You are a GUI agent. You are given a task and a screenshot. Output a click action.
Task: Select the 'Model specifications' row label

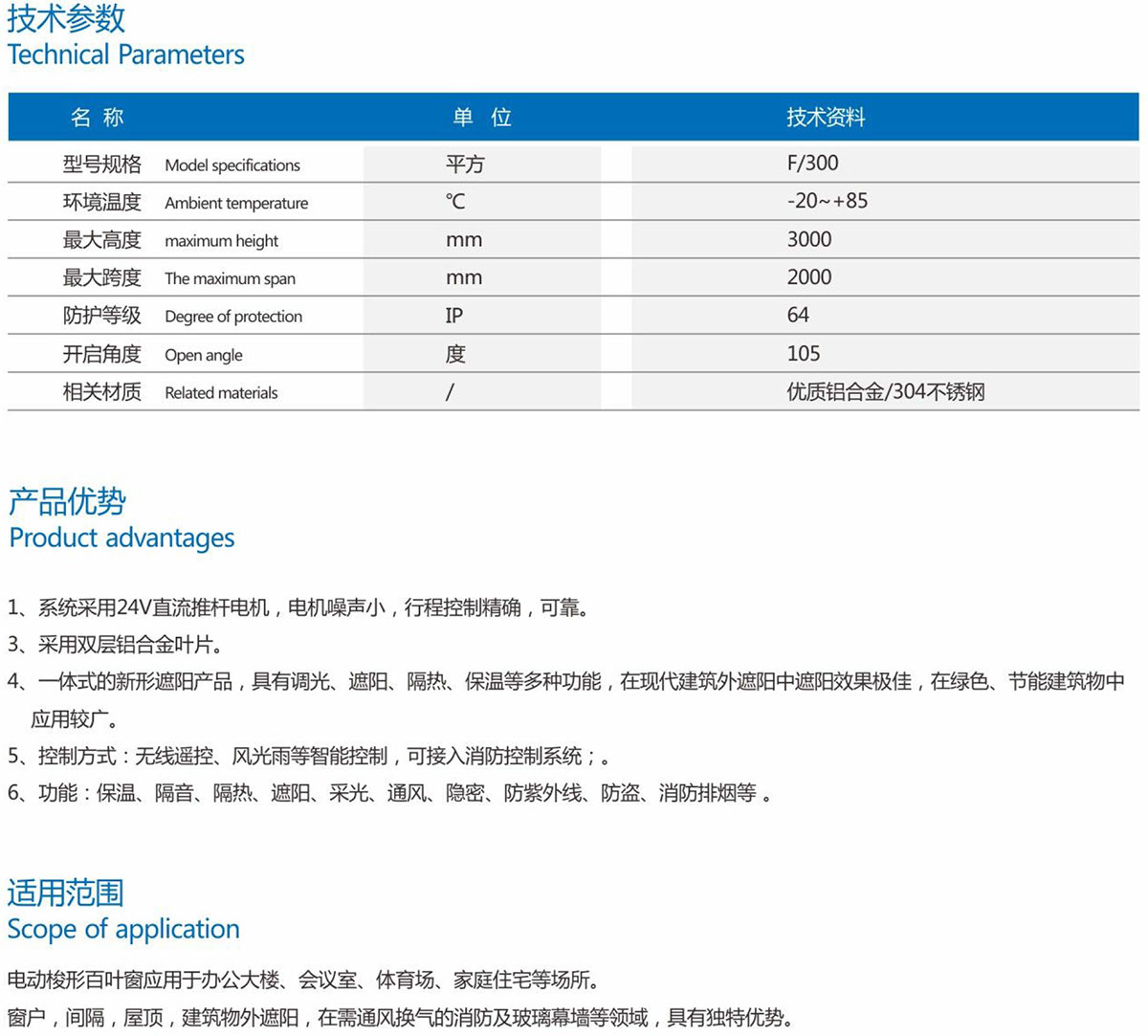coord(232,165)
